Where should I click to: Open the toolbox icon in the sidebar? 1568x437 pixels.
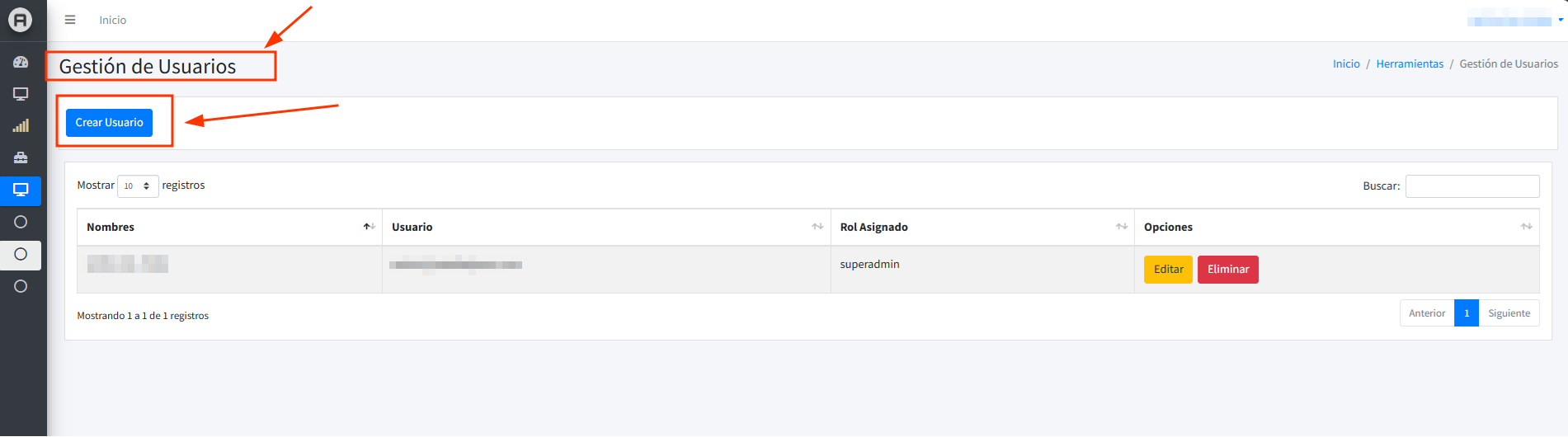coord(21,157)
